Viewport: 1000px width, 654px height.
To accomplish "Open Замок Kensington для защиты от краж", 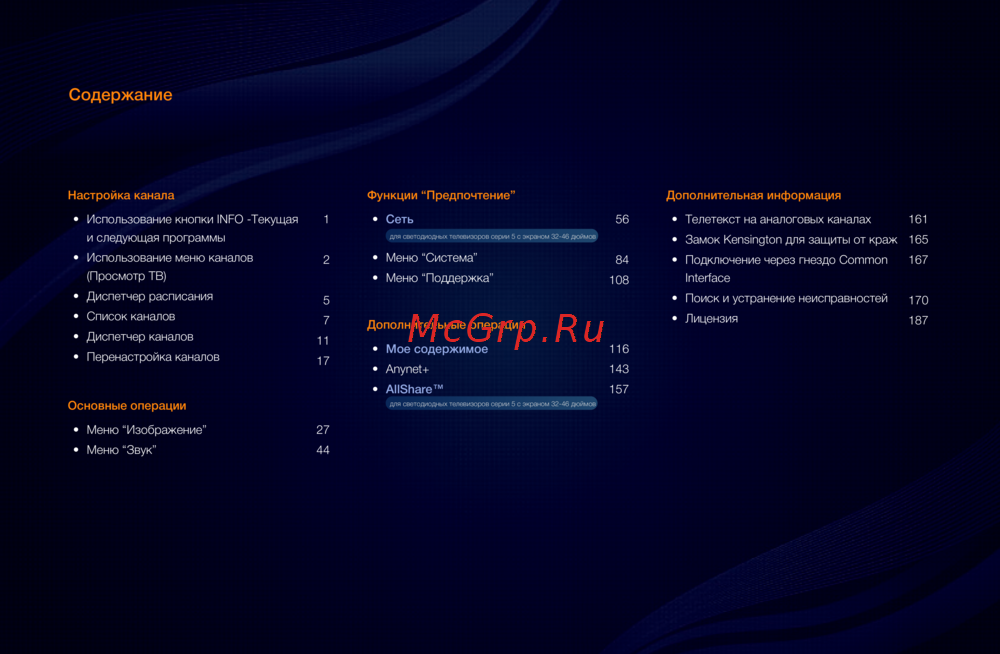I will click(790, 240).
